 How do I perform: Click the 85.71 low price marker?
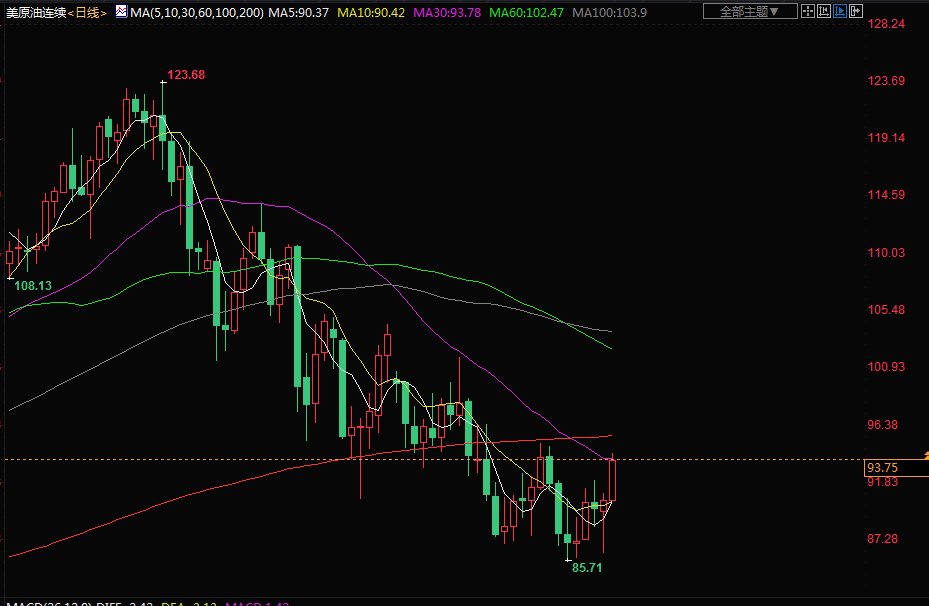pos(588,567)
